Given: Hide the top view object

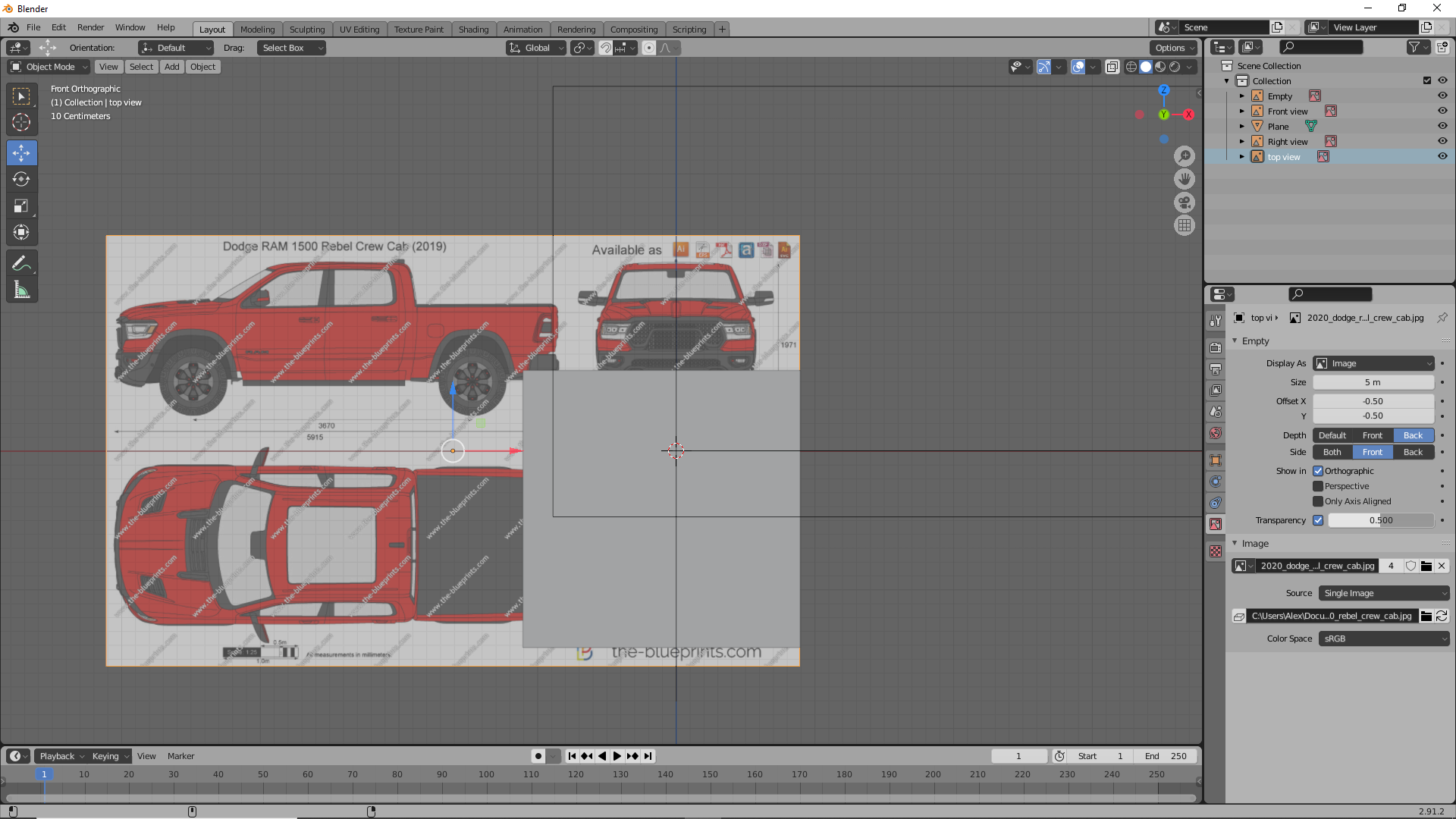Looking at the screenshot, I should click(1442, 156).
